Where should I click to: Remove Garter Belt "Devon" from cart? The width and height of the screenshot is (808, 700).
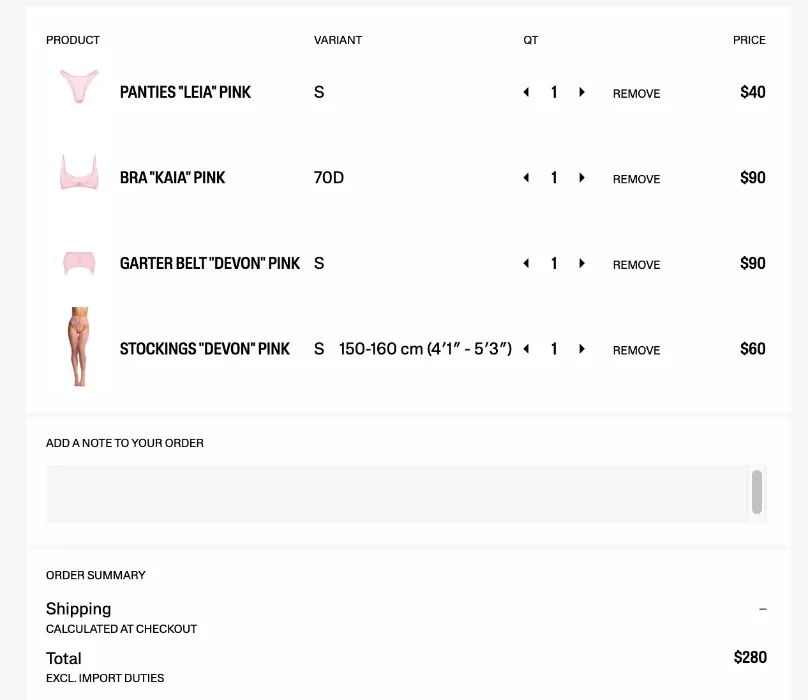636,264
